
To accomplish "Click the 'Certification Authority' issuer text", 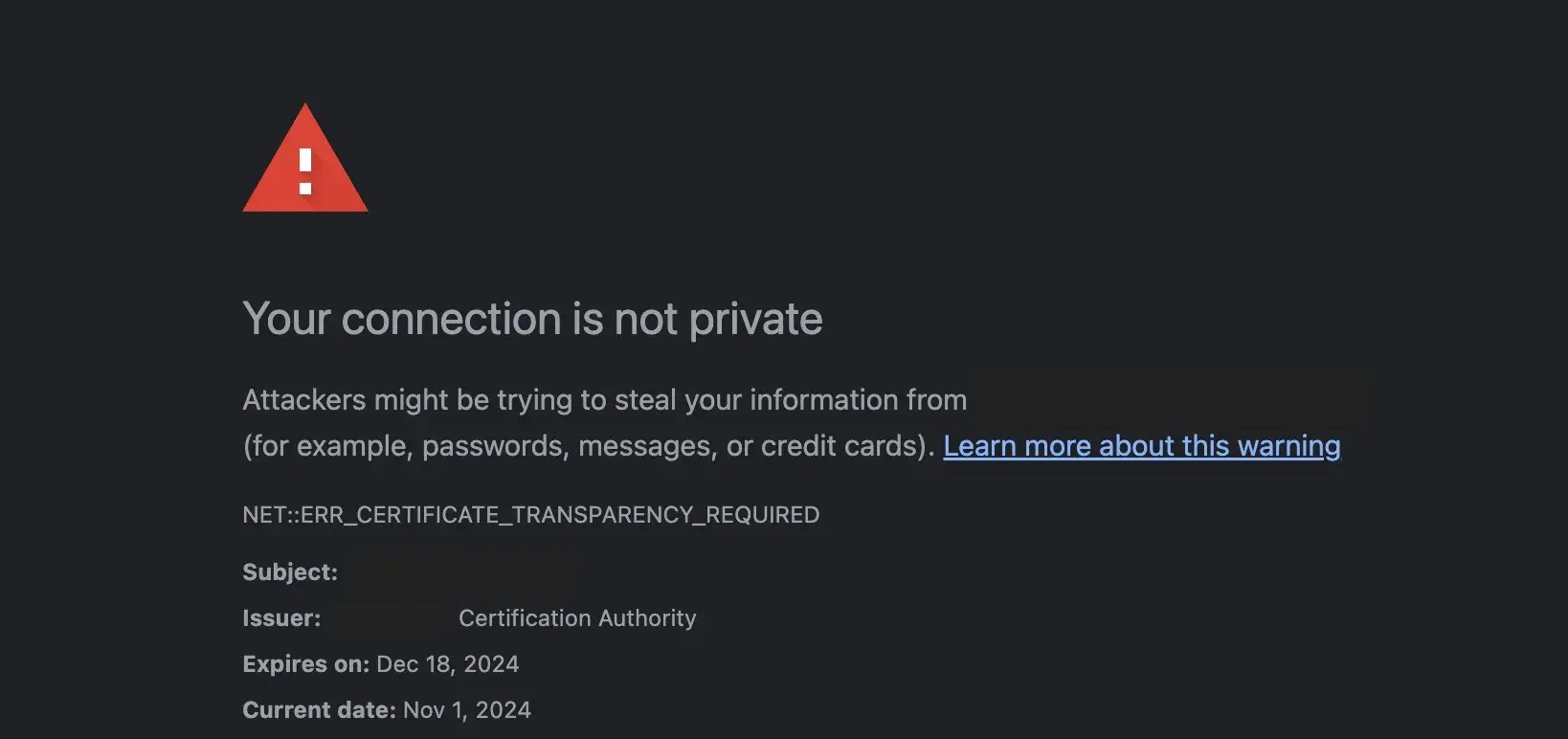I will [577, 618].
